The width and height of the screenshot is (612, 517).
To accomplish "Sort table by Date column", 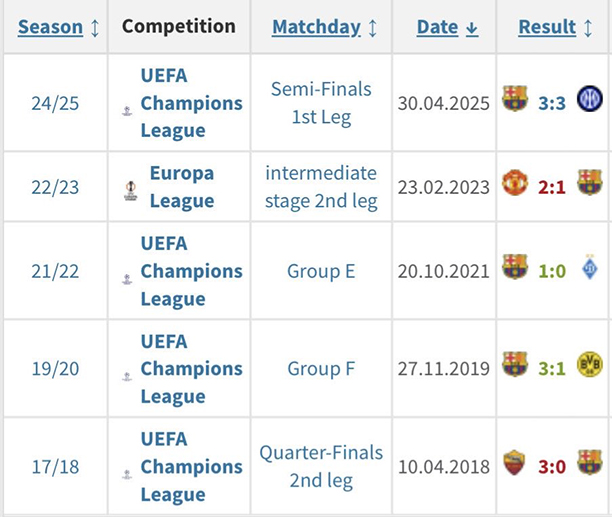I will coord(437,27).
